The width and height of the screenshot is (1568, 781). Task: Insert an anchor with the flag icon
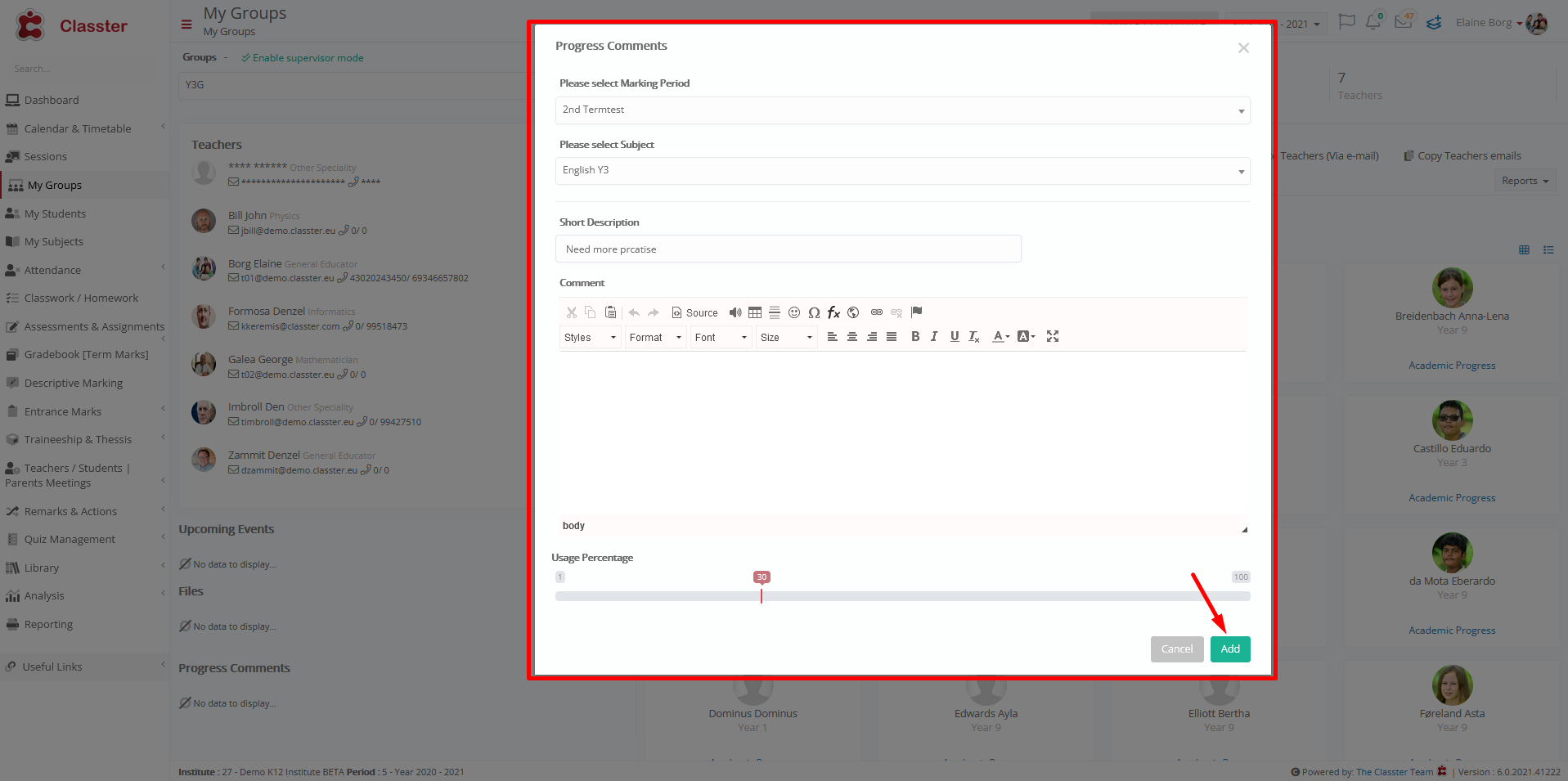tap(916, 312)
